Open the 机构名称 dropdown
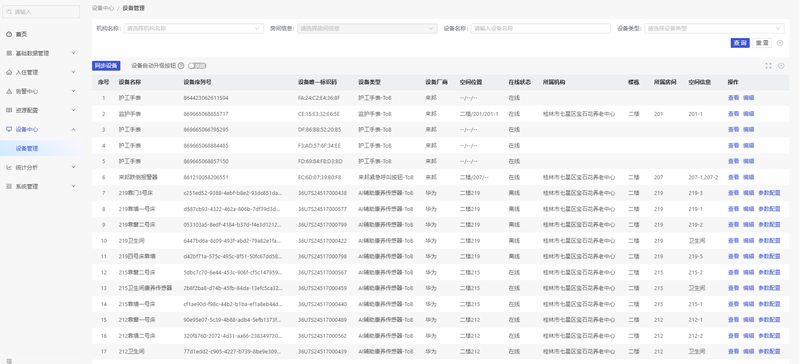800x364 pixels. pos(193,29)
